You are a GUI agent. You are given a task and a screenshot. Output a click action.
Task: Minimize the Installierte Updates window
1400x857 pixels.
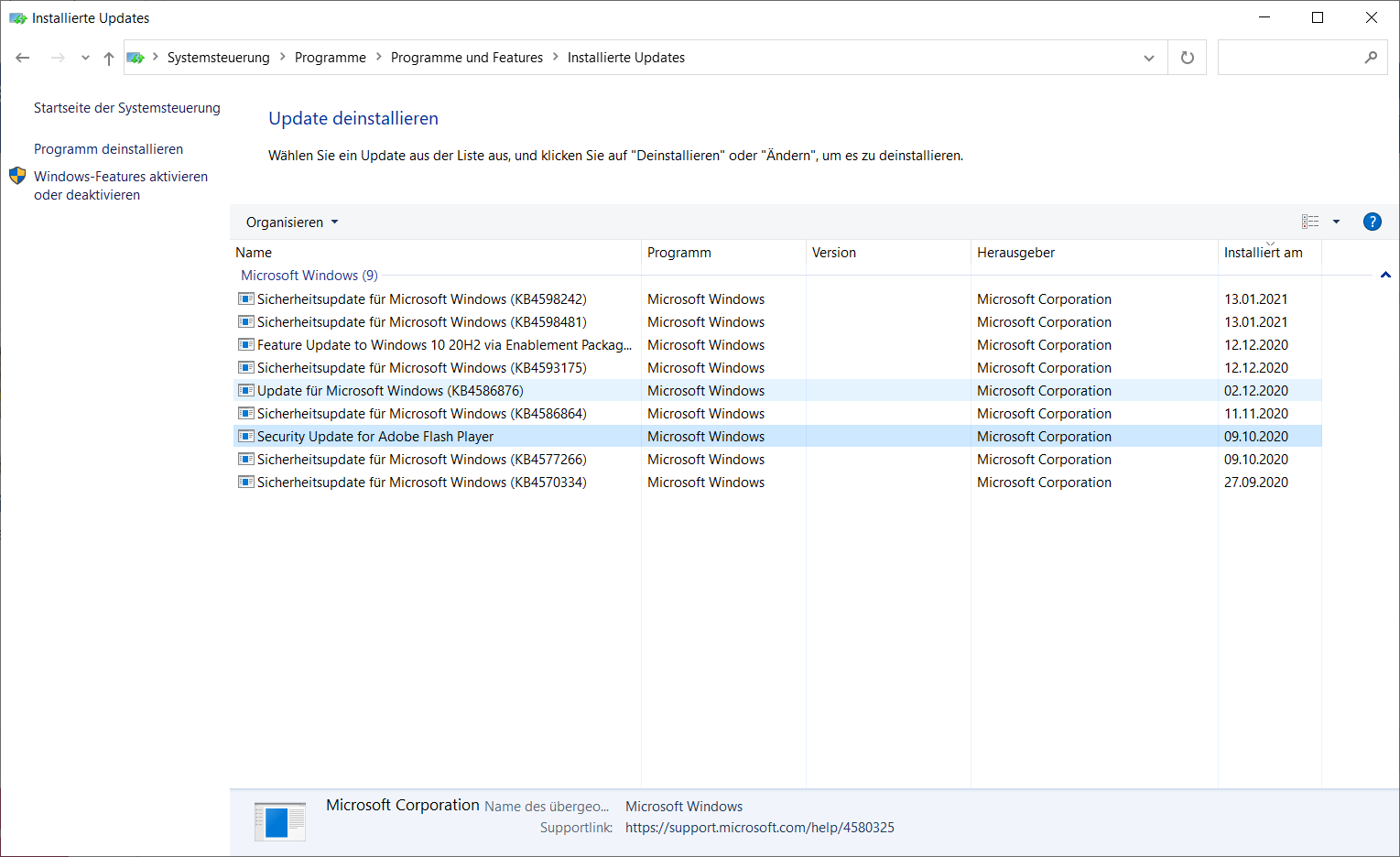coord(1264,17)
